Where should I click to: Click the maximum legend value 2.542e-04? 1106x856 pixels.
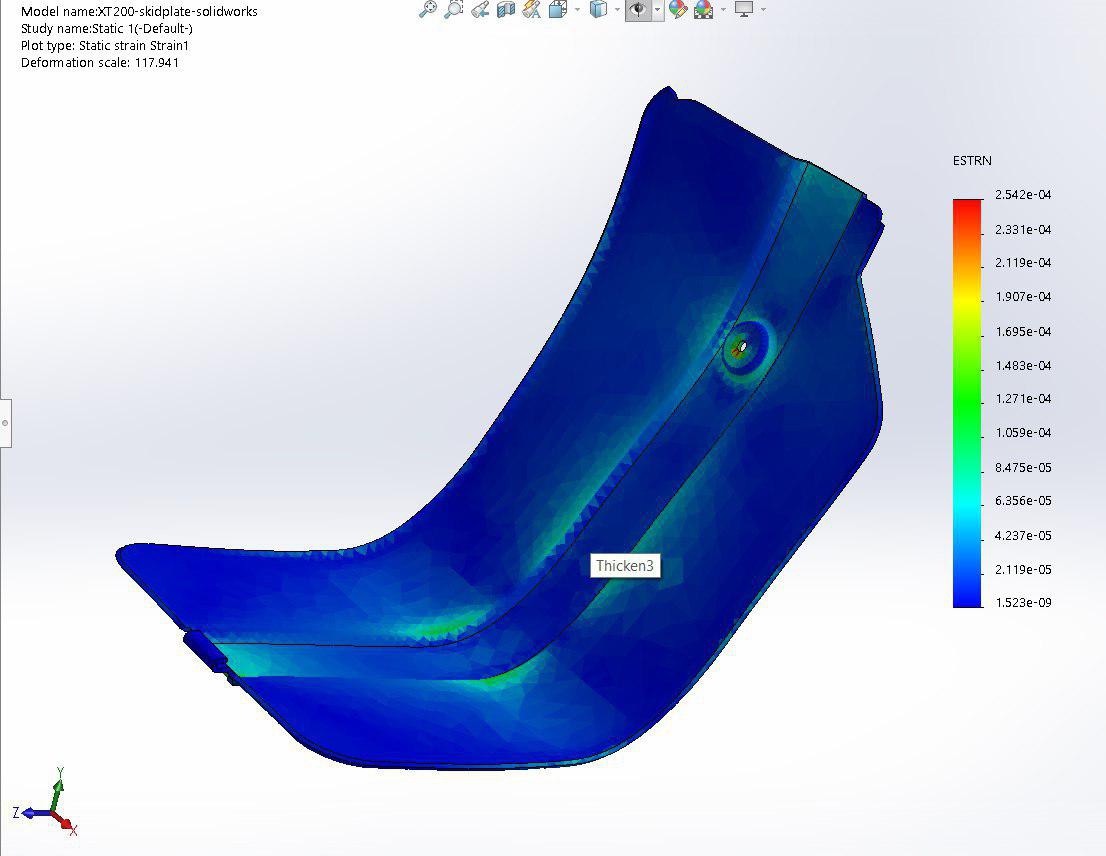point(1023,195)
